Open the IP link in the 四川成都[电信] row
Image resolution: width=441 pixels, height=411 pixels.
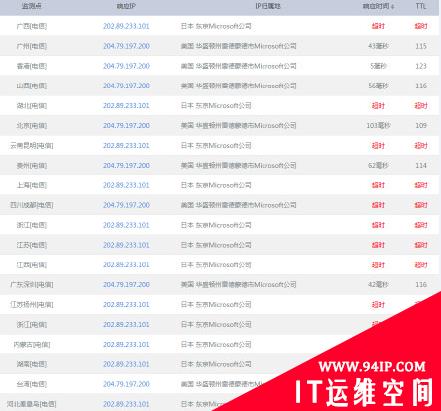(x=126, y=205)
